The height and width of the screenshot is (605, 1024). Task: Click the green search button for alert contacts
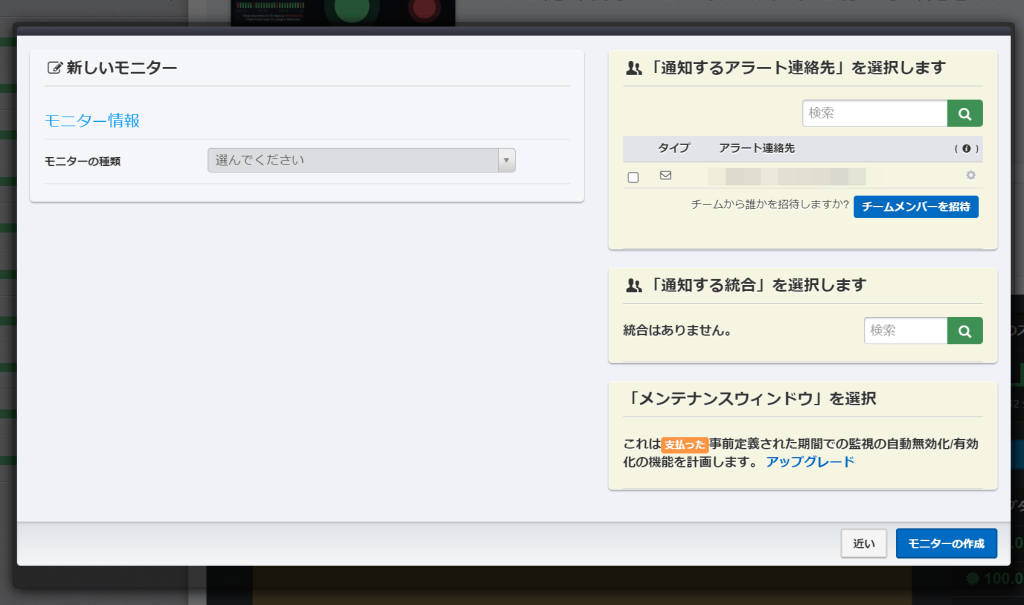965,114
